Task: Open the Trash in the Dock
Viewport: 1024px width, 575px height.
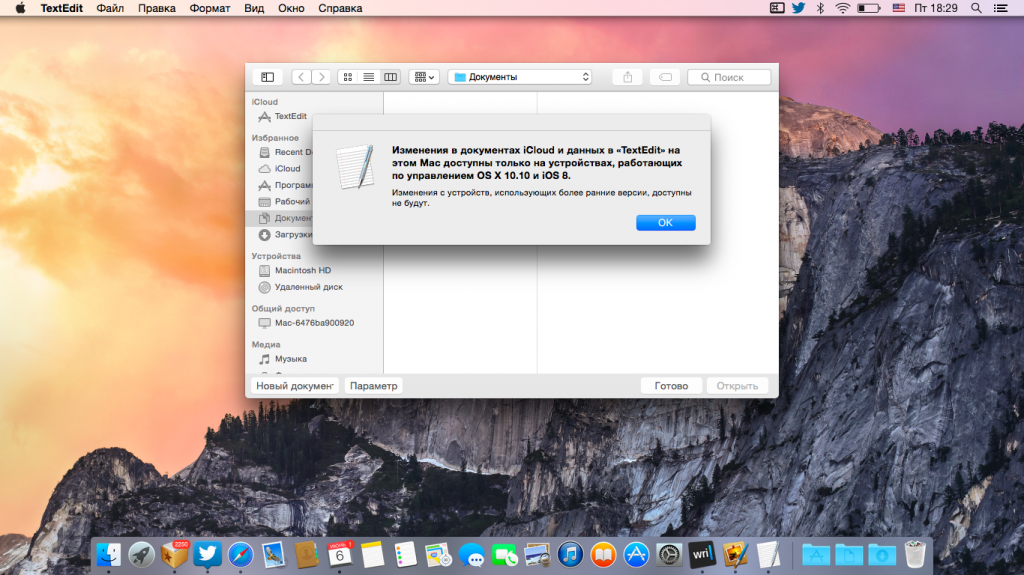Action: [915, 555]
